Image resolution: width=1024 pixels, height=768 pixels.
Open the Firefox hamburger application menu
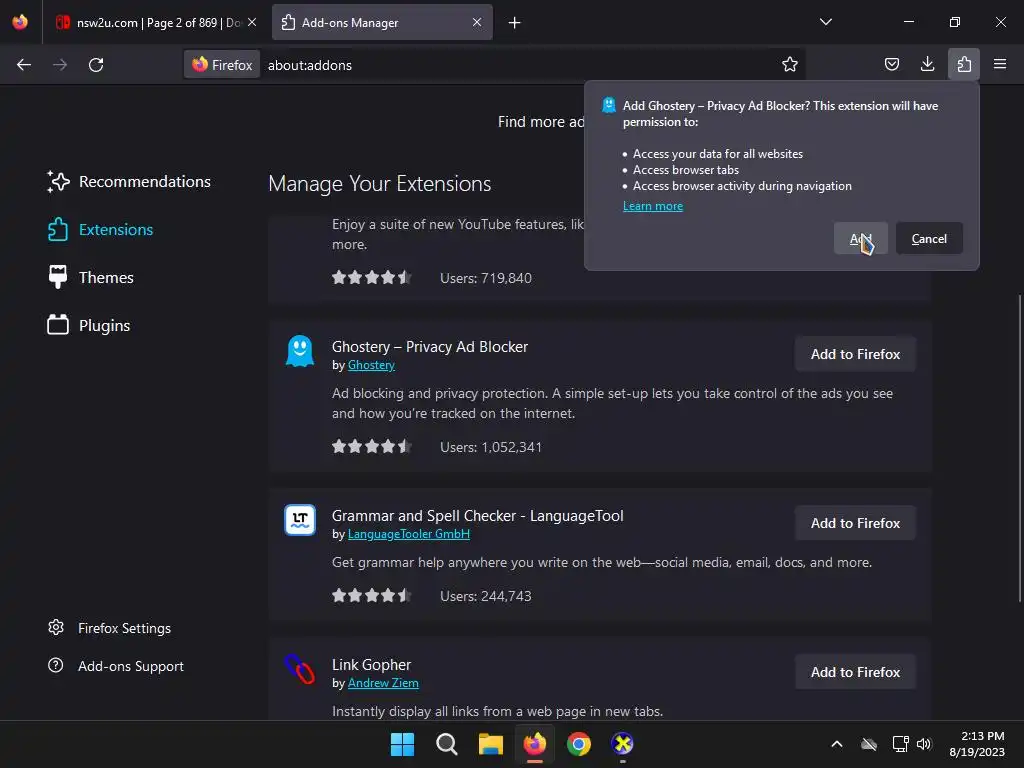[x=1000, y=65]
